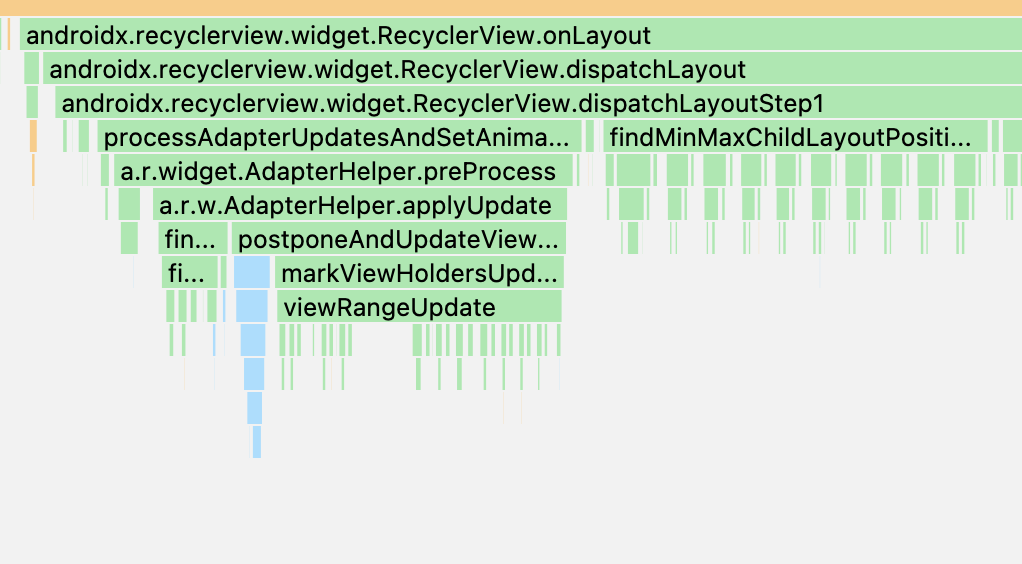Image resolution: width=1022 pixels, height=564 pixels.
Task: Click the narrow green bar right of findMinMaxChildLayoutPositi
Action: pyautogui.click(x=997, y=136)
